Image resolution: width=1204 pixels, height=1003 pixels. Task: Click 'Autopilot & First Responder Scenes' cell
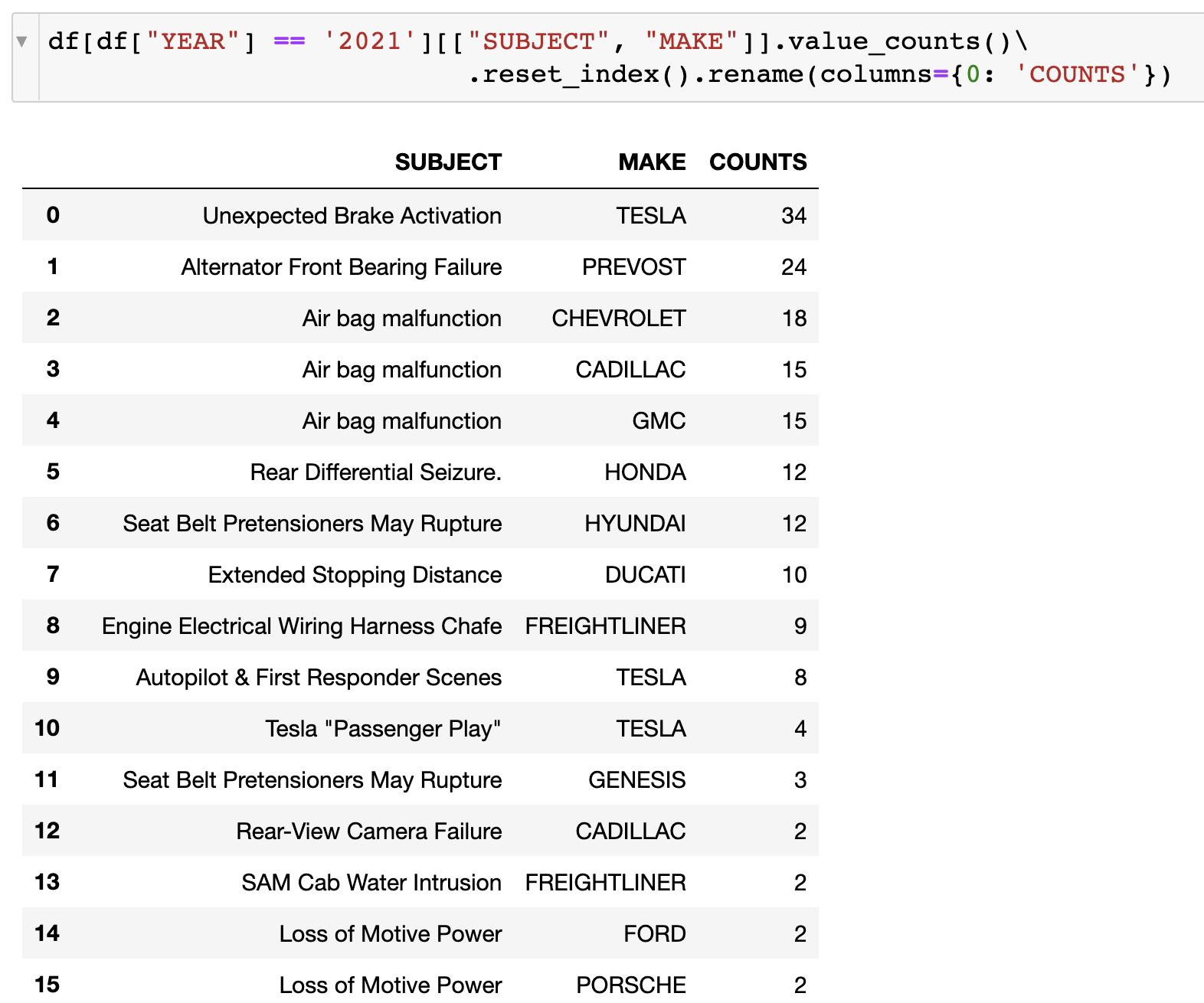pyautogui.click(x=319, y=678)
